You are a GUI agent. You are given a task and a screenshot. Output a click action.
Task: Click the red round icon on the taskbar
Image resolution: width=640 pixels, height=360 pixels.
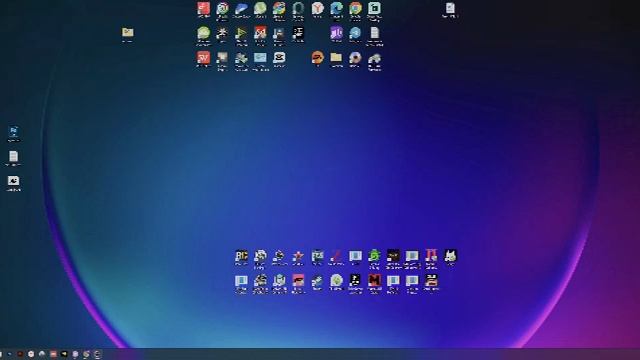[20, 354]
